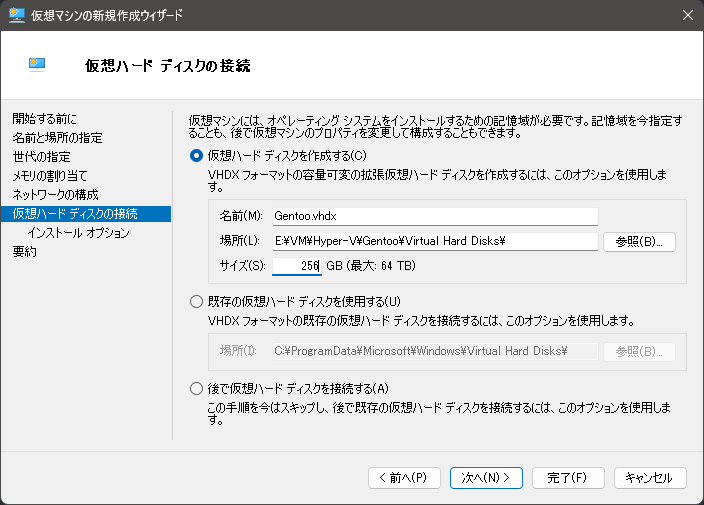Select 仮想ハード ディスクの接続 step
The width and height of the screenshot is (704, 505).
[86, 214]
